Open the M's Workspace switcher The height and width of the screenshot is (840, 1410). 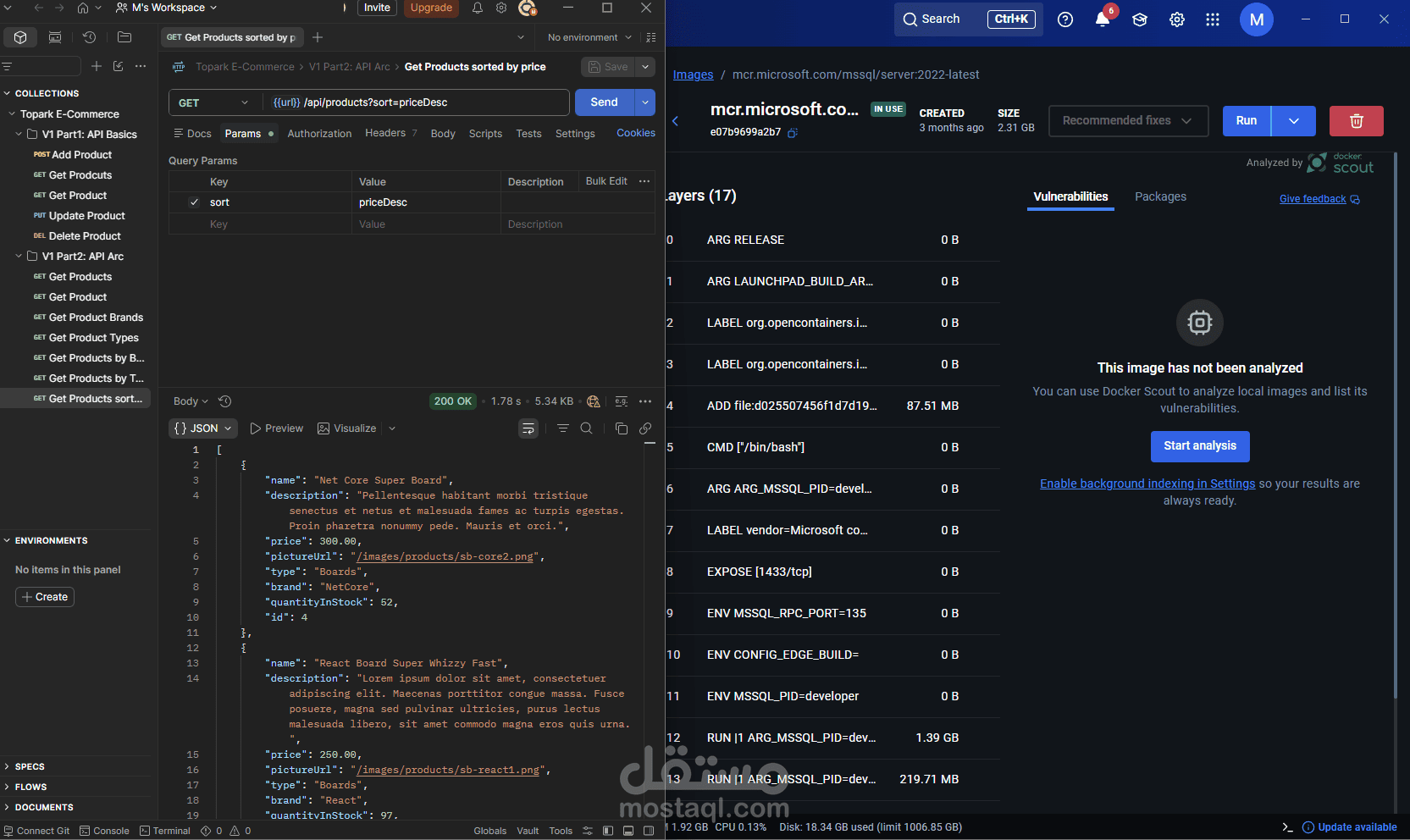coord(167,8)
